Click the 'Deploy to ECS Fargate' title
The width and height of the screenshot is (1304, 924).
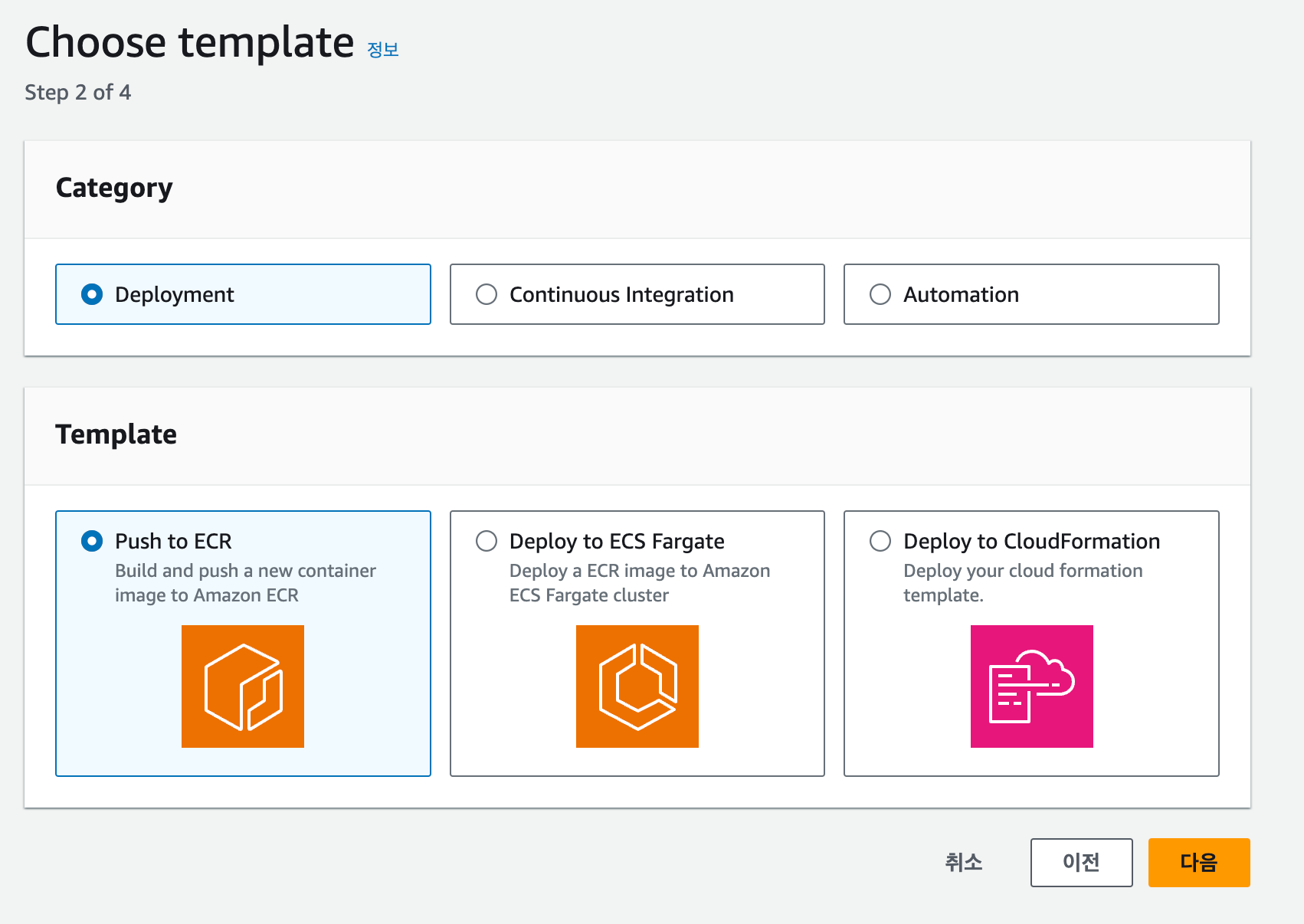(617, 542)
